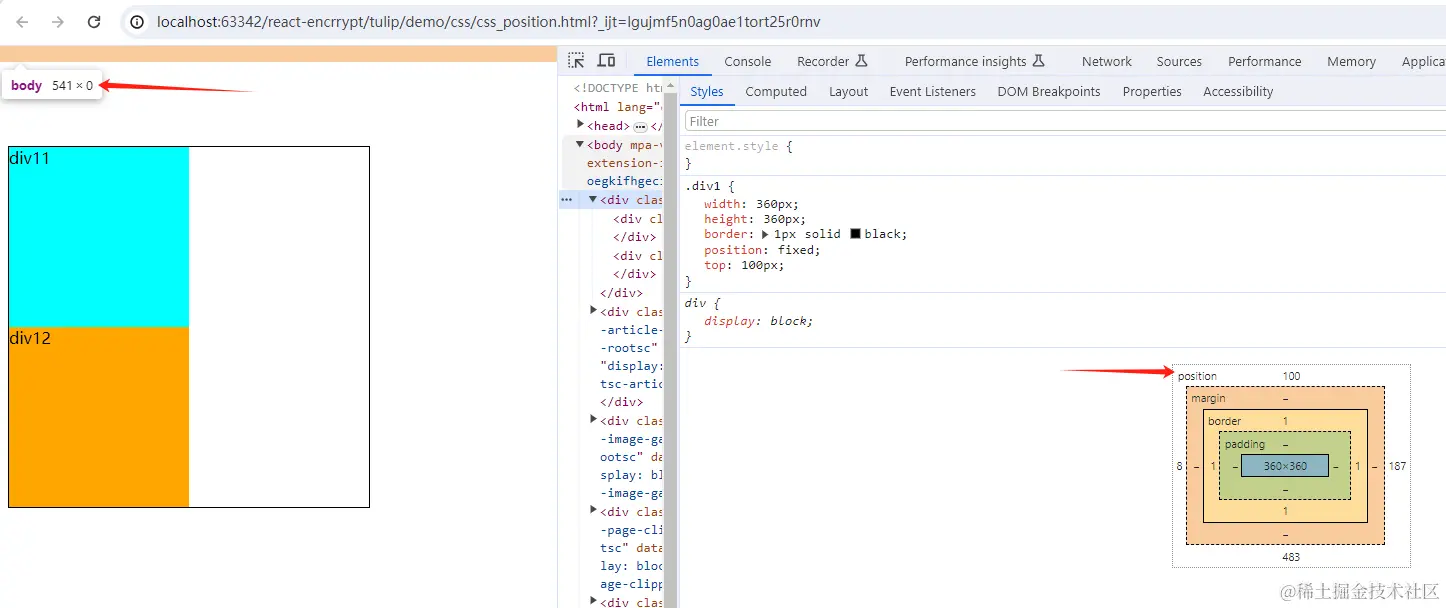Open the Performance insights panel
This screenshot has width=1446, height=608.
[975, 61]
